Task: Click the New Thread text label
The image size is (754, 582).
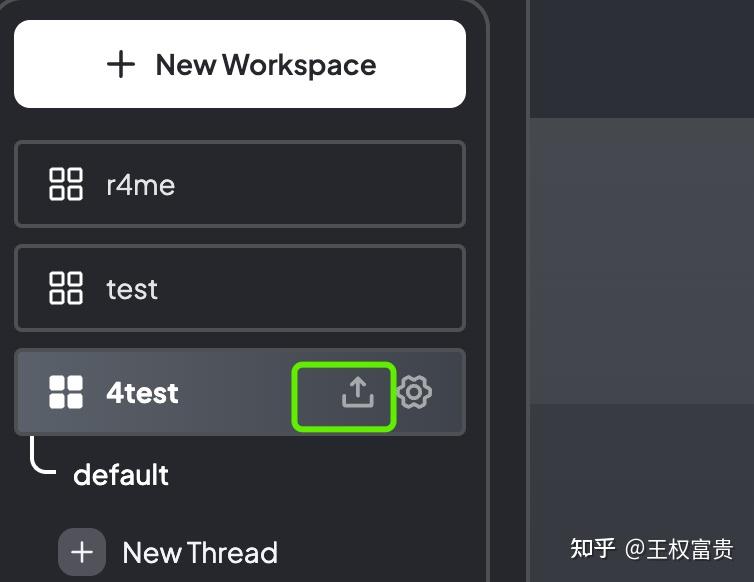Action: 200,552
